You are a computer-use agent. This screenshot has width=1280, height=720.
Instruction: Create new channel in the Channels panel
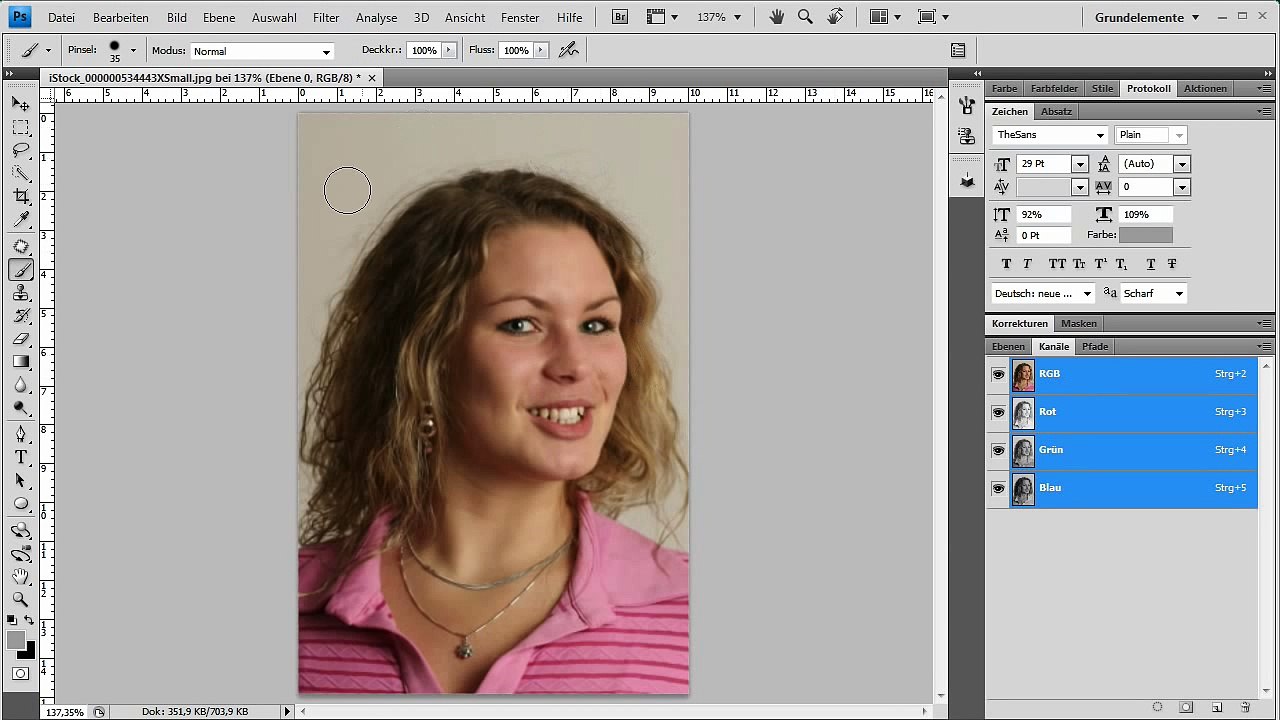(1217, 707)
